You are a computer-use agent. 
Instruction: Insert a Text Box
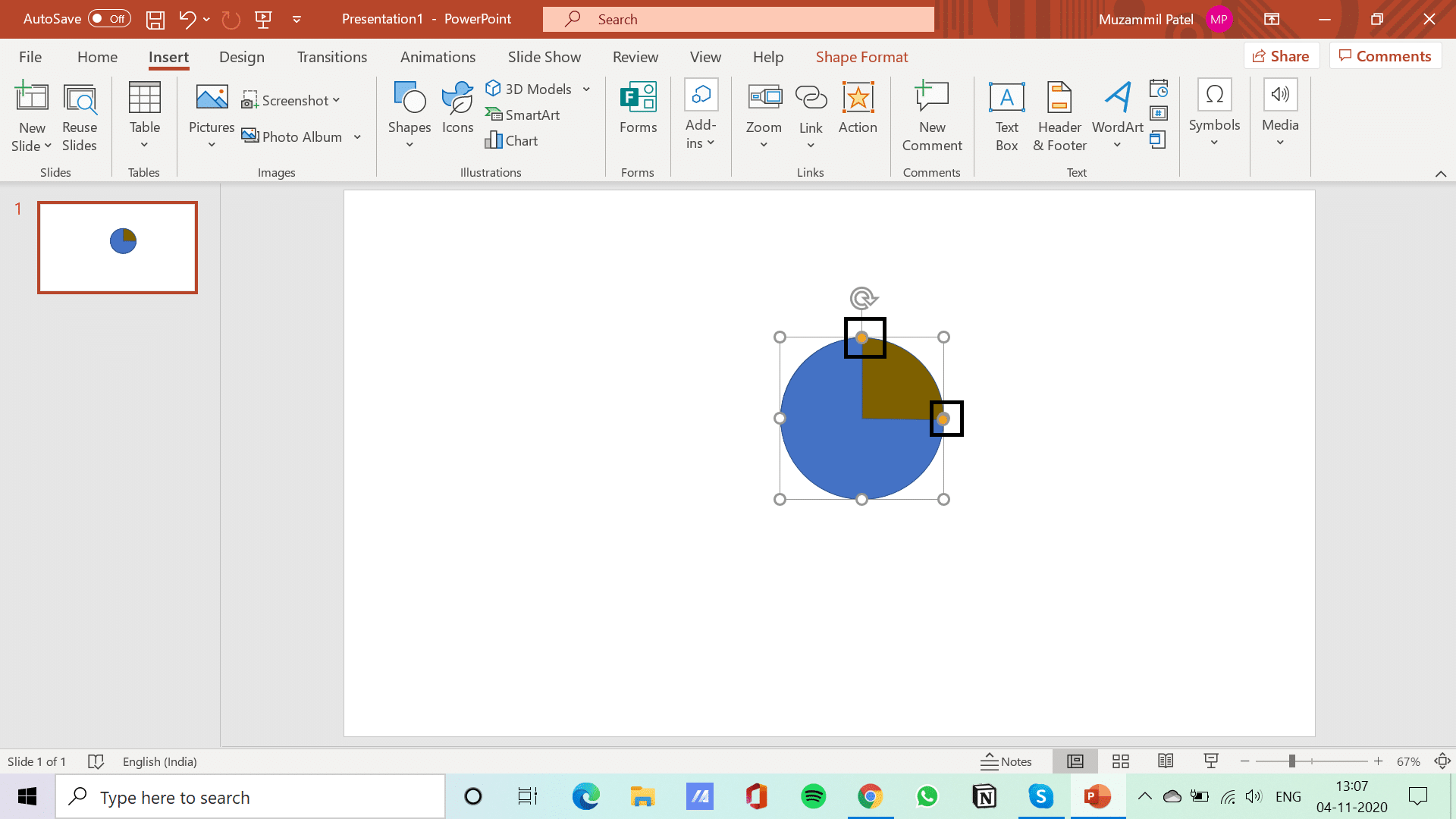coord(1006,116)
